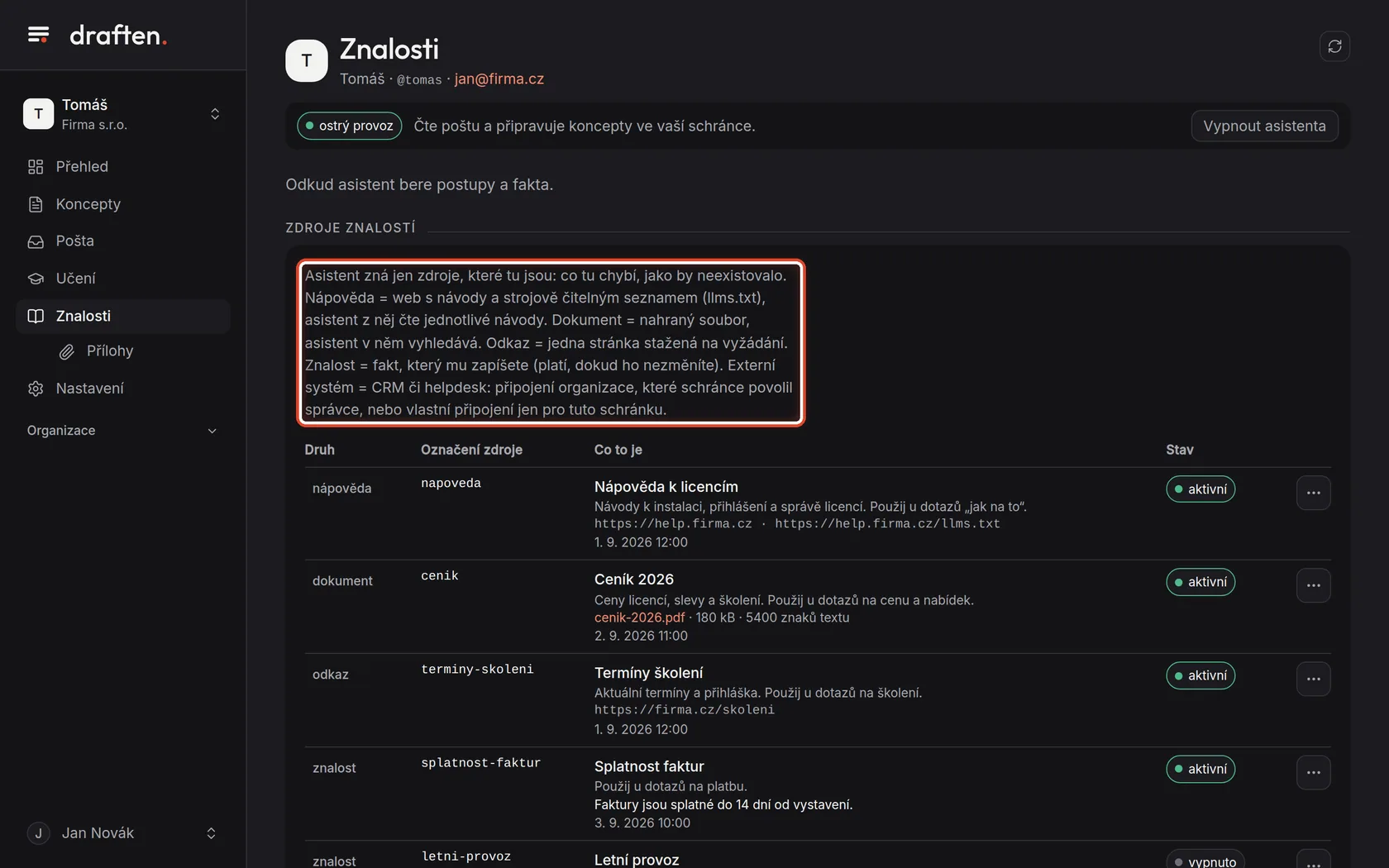Click the @tomas handle text

[x=419, y=80]
